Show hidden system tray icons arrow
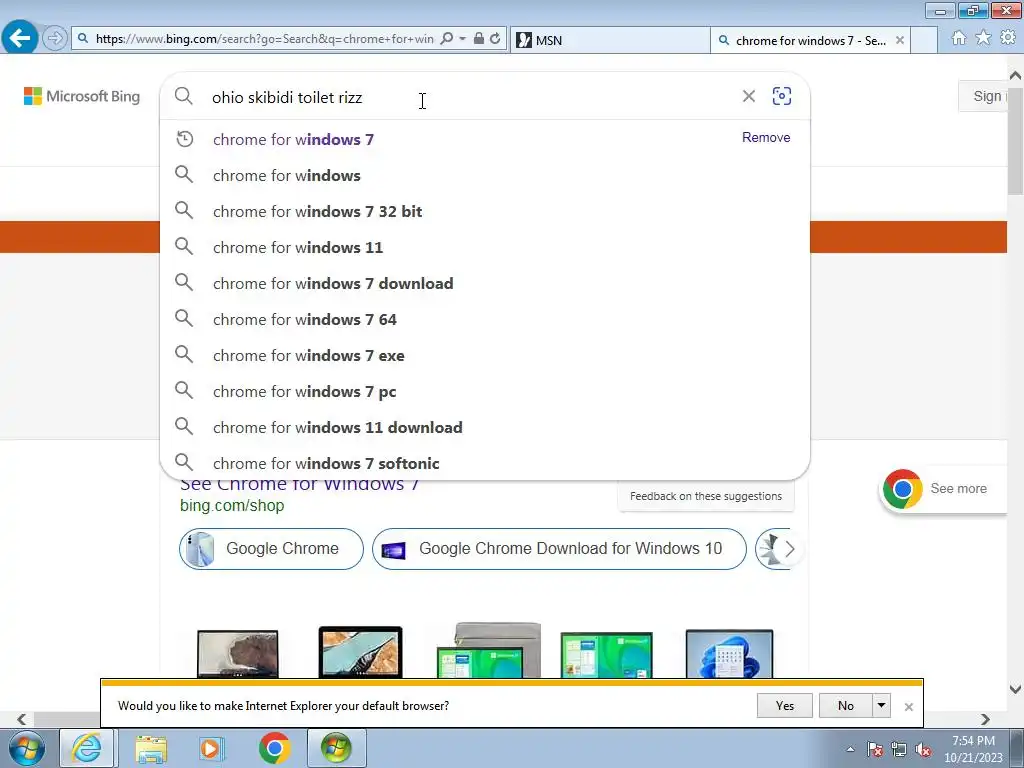 850,749
